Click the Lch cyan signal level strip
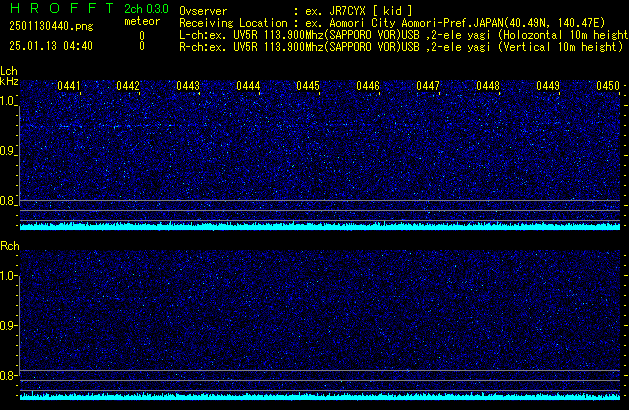 320,226
